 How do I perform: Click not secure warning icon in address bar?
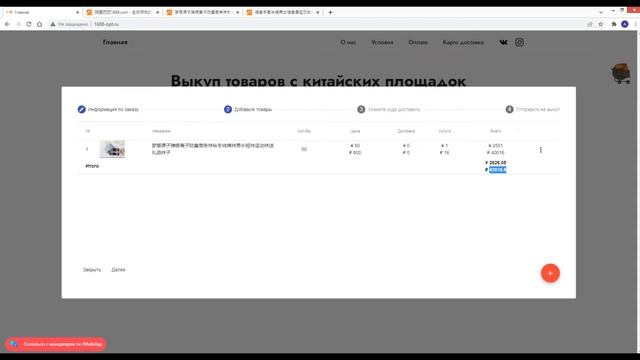53,24
